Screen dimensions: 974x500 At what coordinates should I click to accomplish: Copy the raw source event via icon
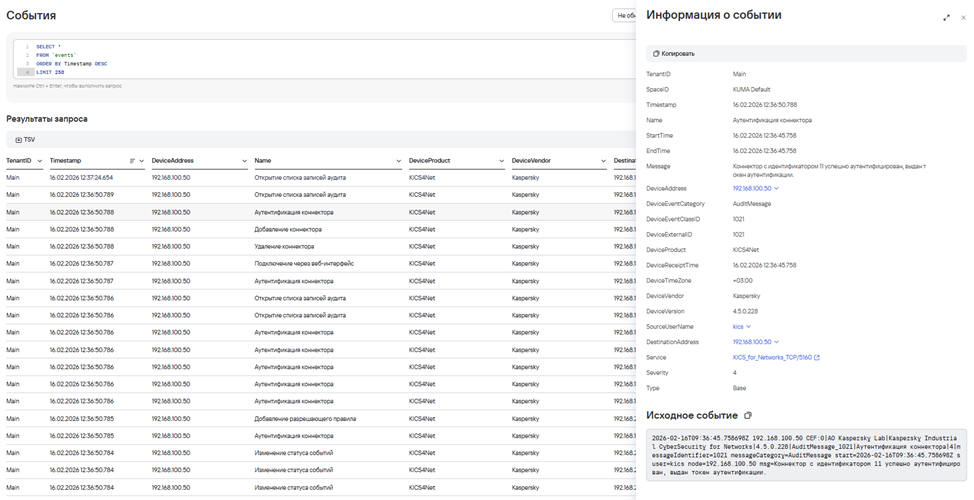coord(748,415)
